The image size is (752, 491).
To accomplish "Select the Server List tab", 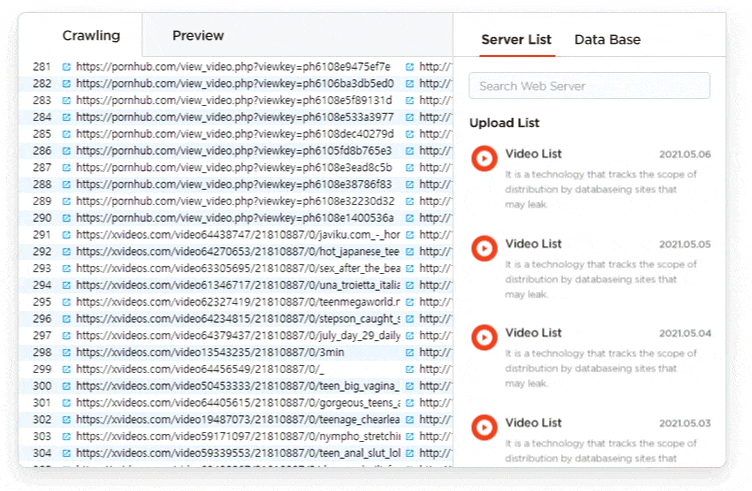I will point(516,40).
